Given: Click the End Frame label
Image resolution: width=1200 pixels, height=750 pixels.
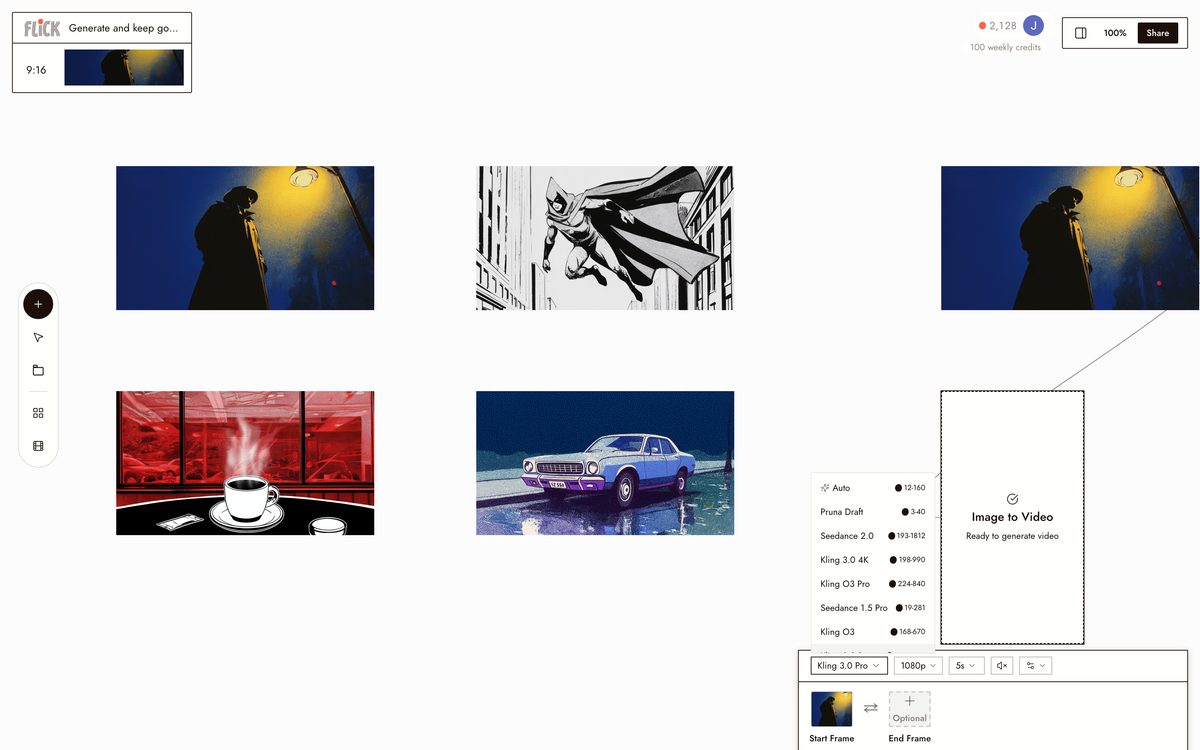Looking at the screenshot, I should [x=909, y=738].
